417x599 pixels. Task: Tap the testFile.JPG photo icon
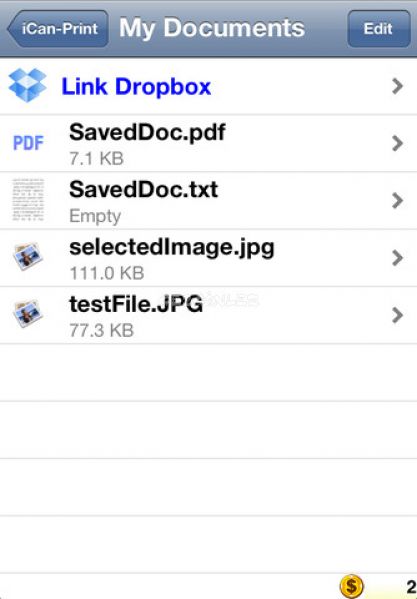[x=27, y=314]
